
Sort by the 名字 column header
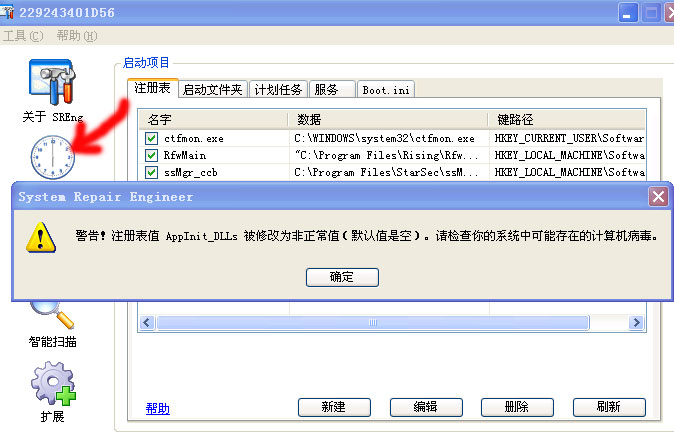pyautogui.click(x=213, y=119)
